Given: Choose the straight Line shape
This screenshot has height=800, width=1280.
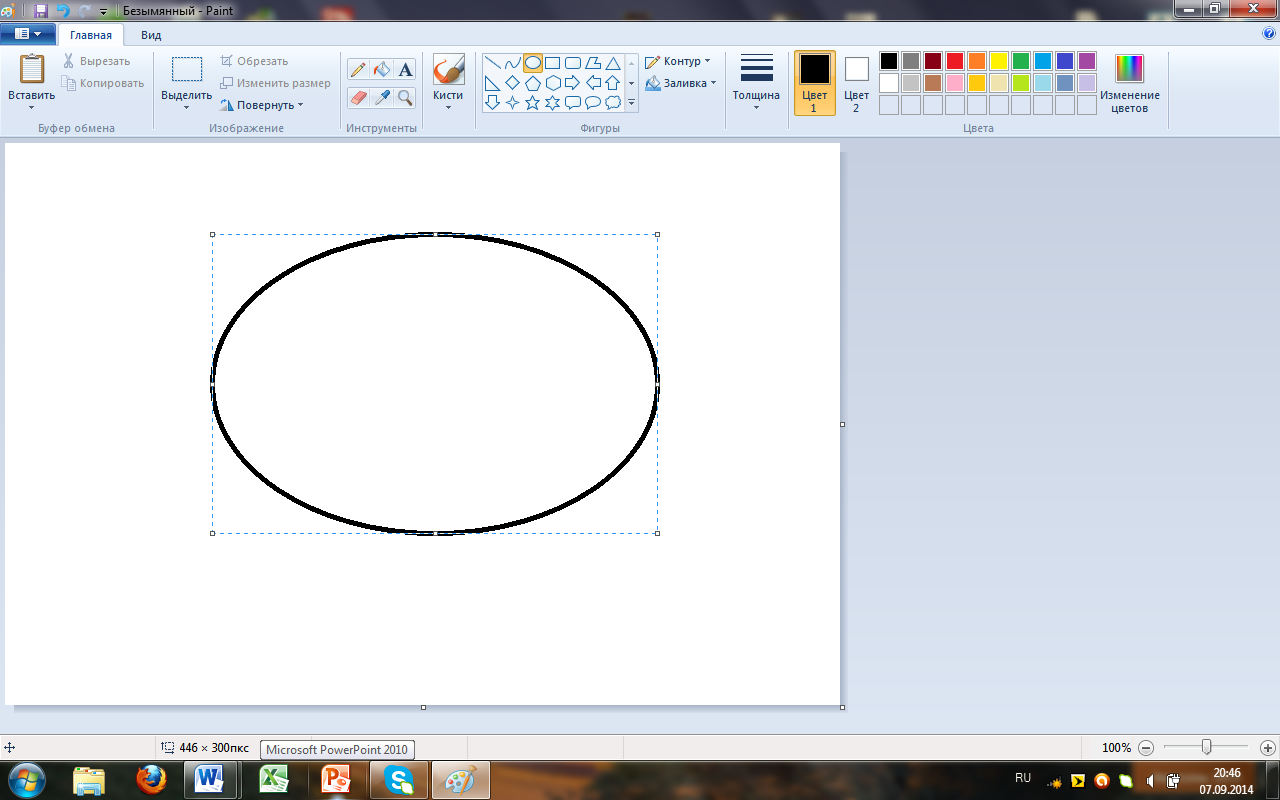Looking at the screenshot, I should tap(492, 63).
